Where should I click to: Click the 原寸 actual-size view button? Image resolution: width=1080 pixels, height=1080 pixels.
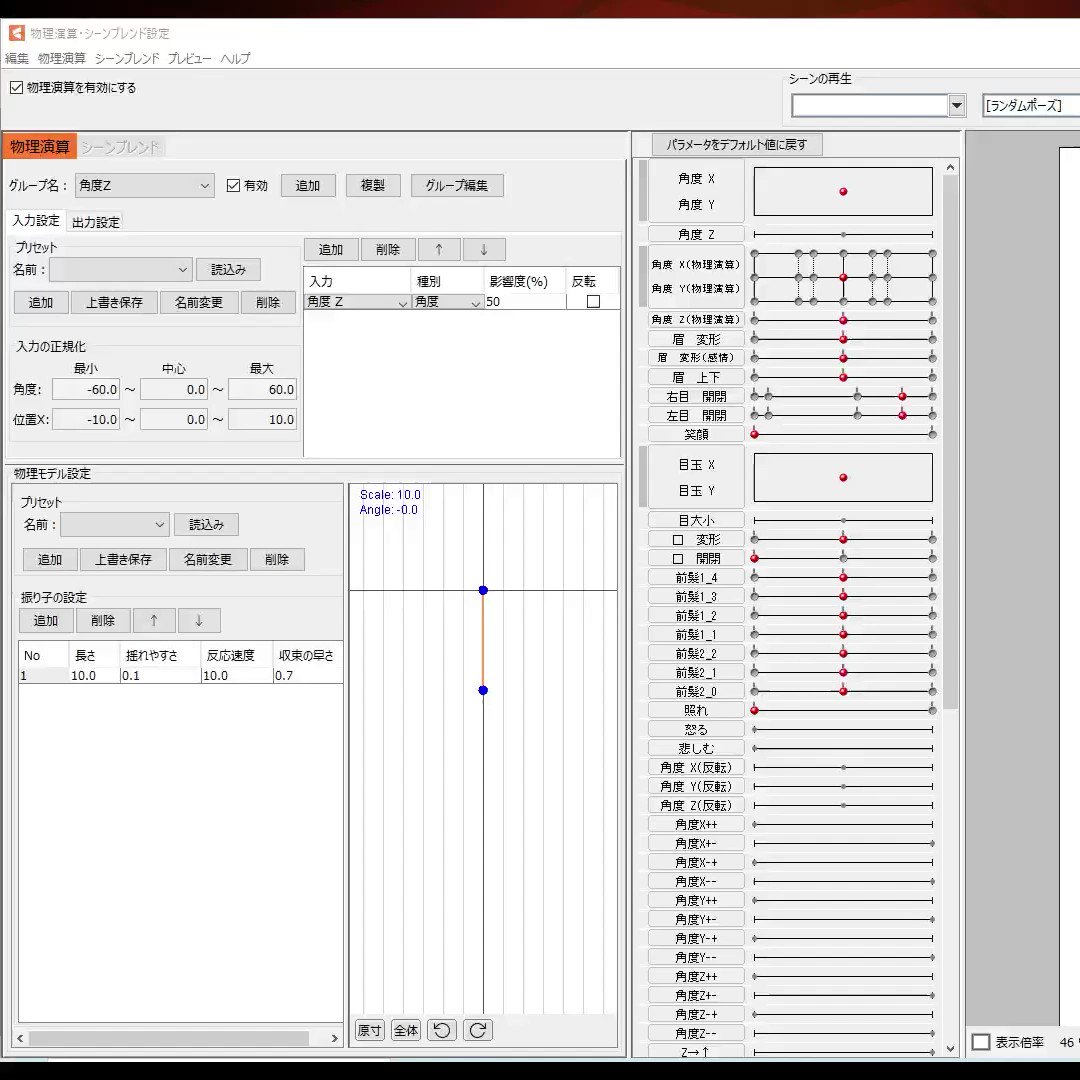pos(370,1030)
